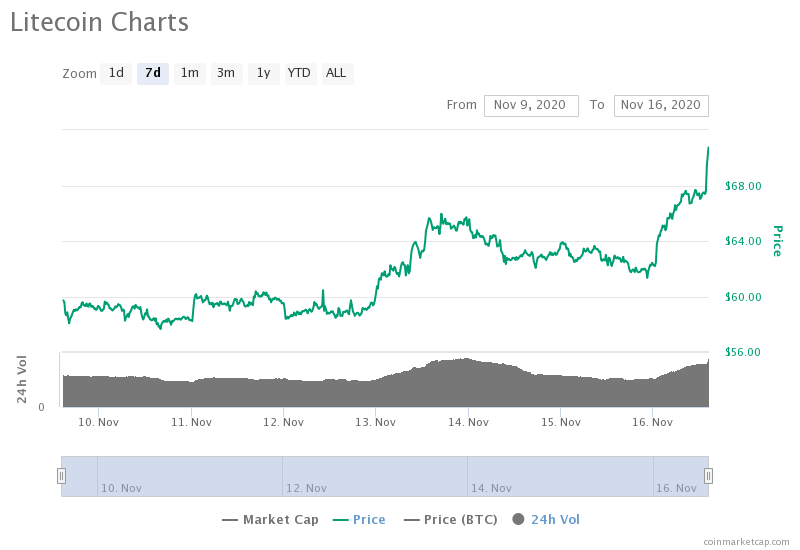Screen dimensions: 800x550
Task: Click the price line peak on Nov 16
Action: [708, 148]
